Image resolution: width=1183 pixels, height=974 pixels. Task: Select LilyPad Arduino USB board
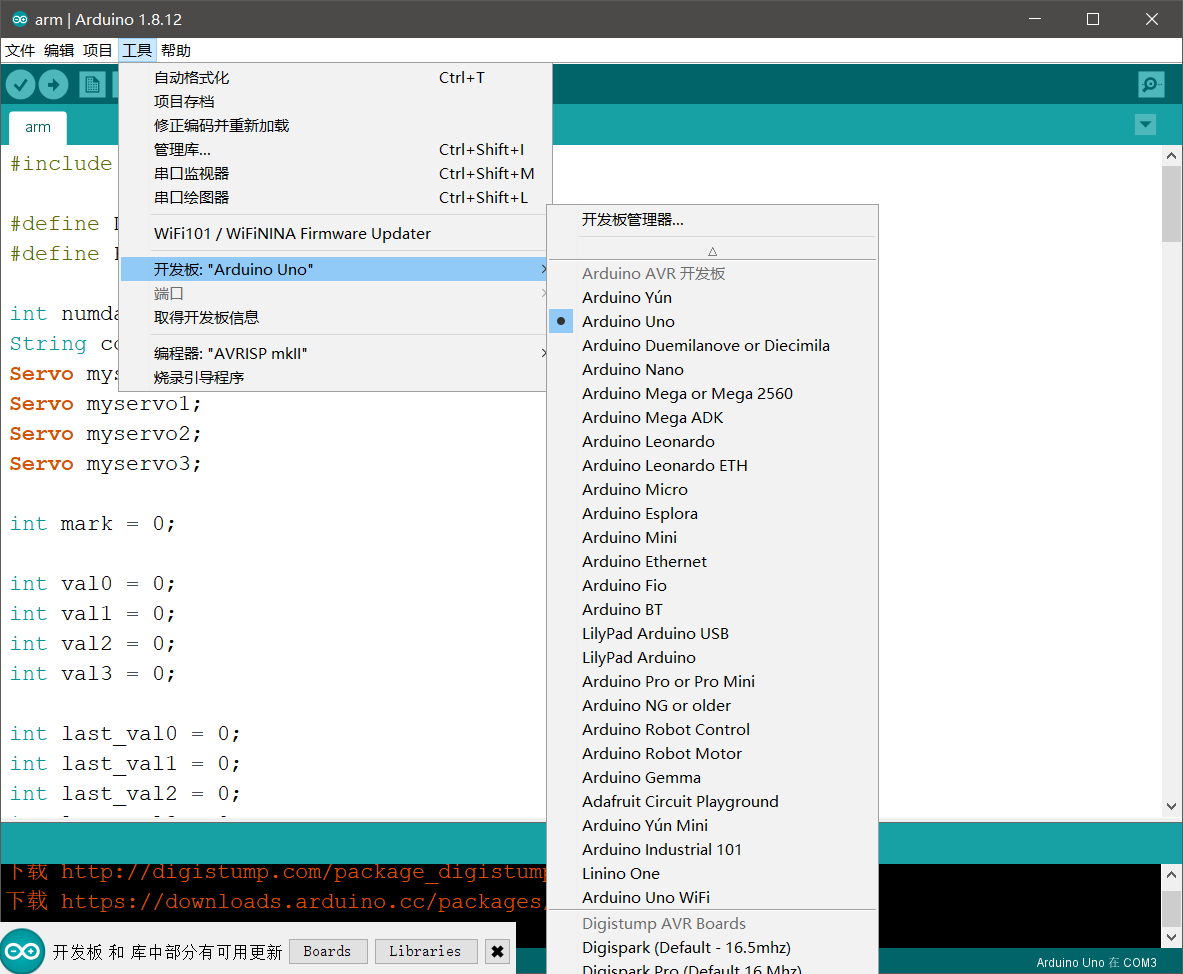[712, 634]
